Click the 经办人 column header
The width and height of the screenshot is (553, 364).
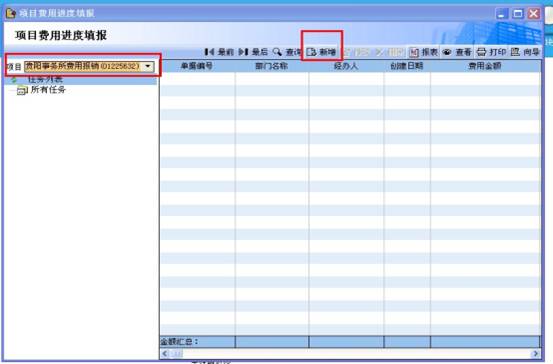pos(346,66)
